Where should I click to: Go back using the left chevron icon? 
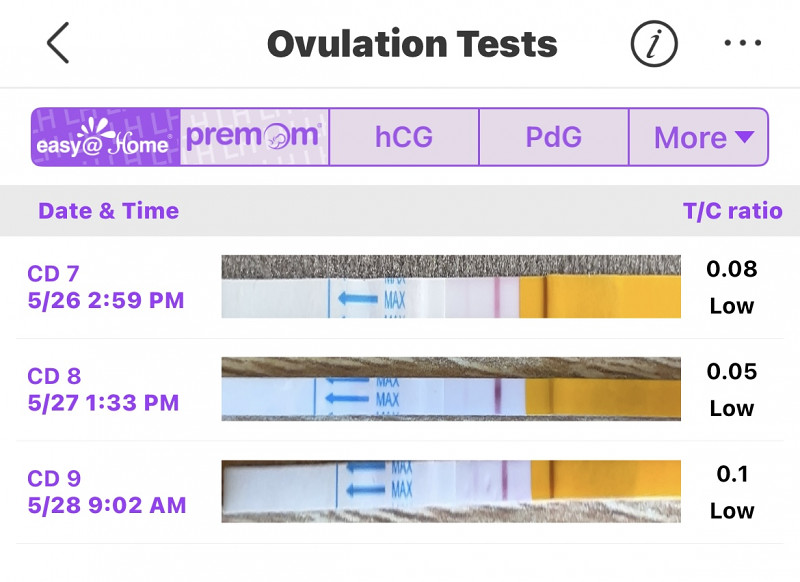click(x=58, y=43)
